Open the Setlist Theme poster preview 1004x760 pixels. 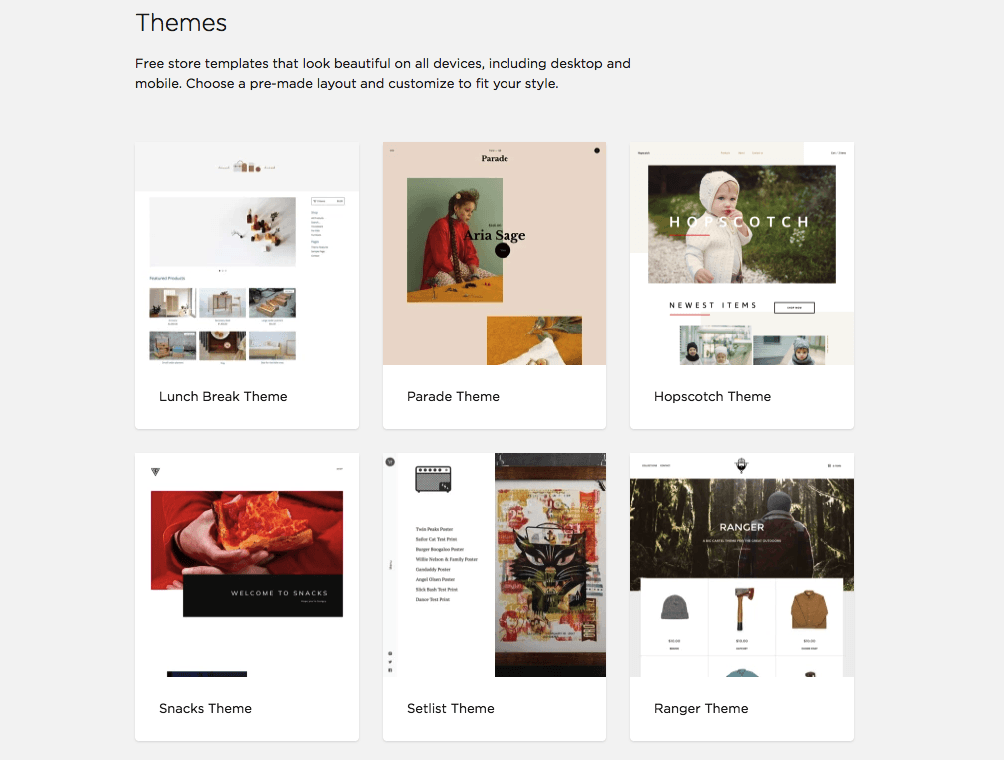(550, 565)
